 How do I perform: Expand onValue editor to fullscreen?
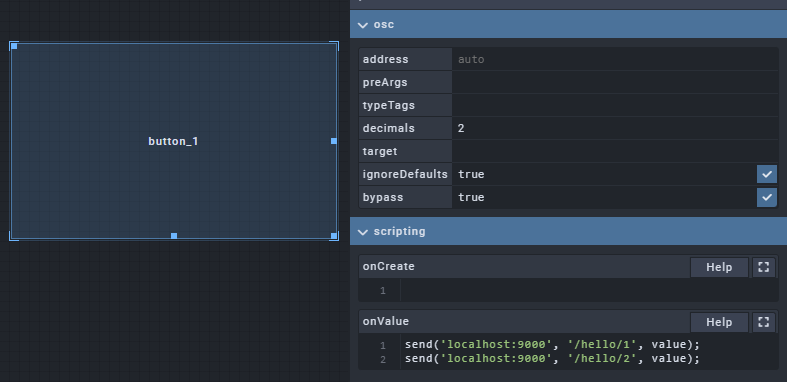(x=763, y=322)
